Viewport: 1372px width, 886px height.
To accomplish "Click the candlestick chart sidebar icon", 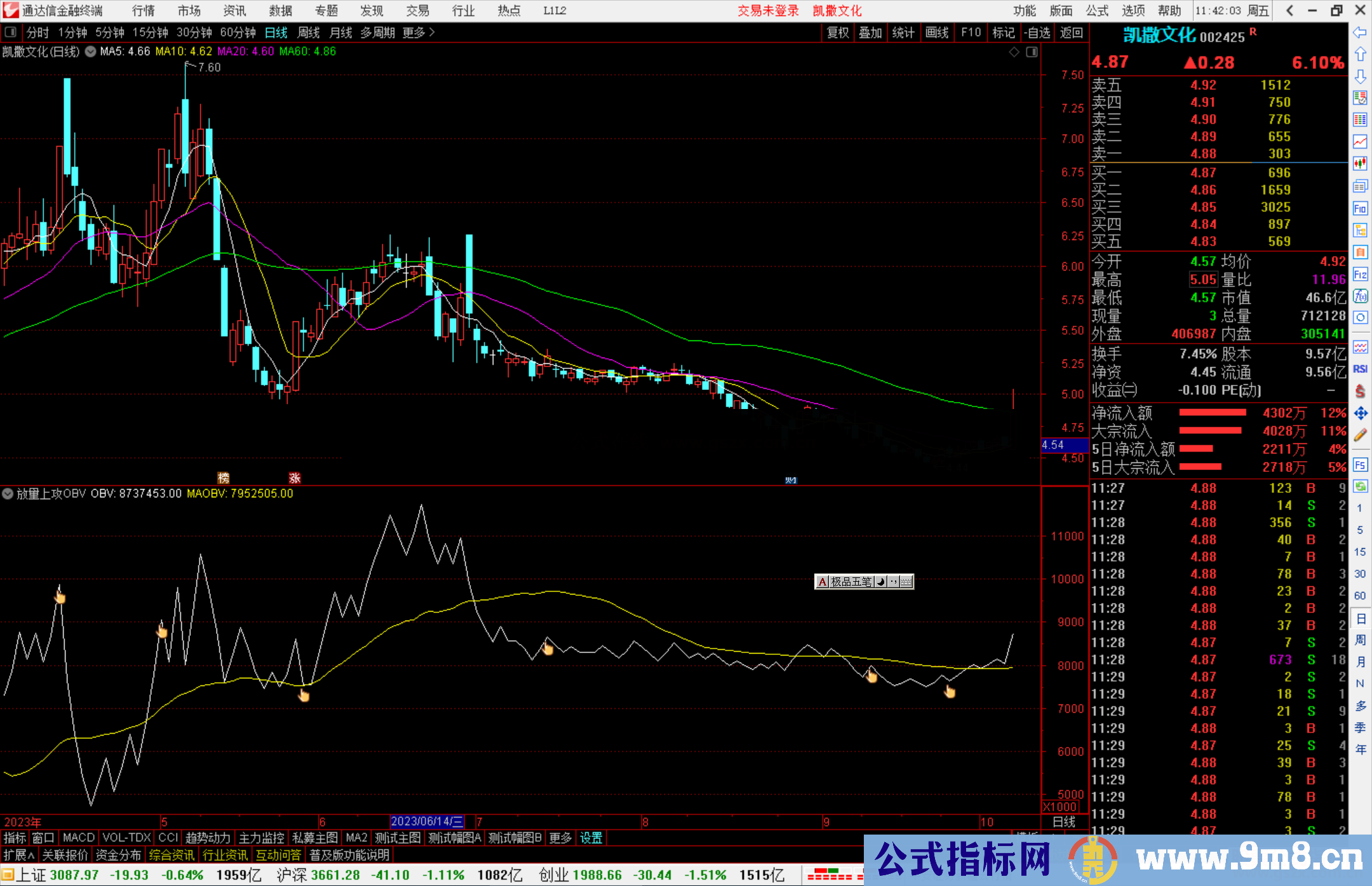I will (1360, 164).
